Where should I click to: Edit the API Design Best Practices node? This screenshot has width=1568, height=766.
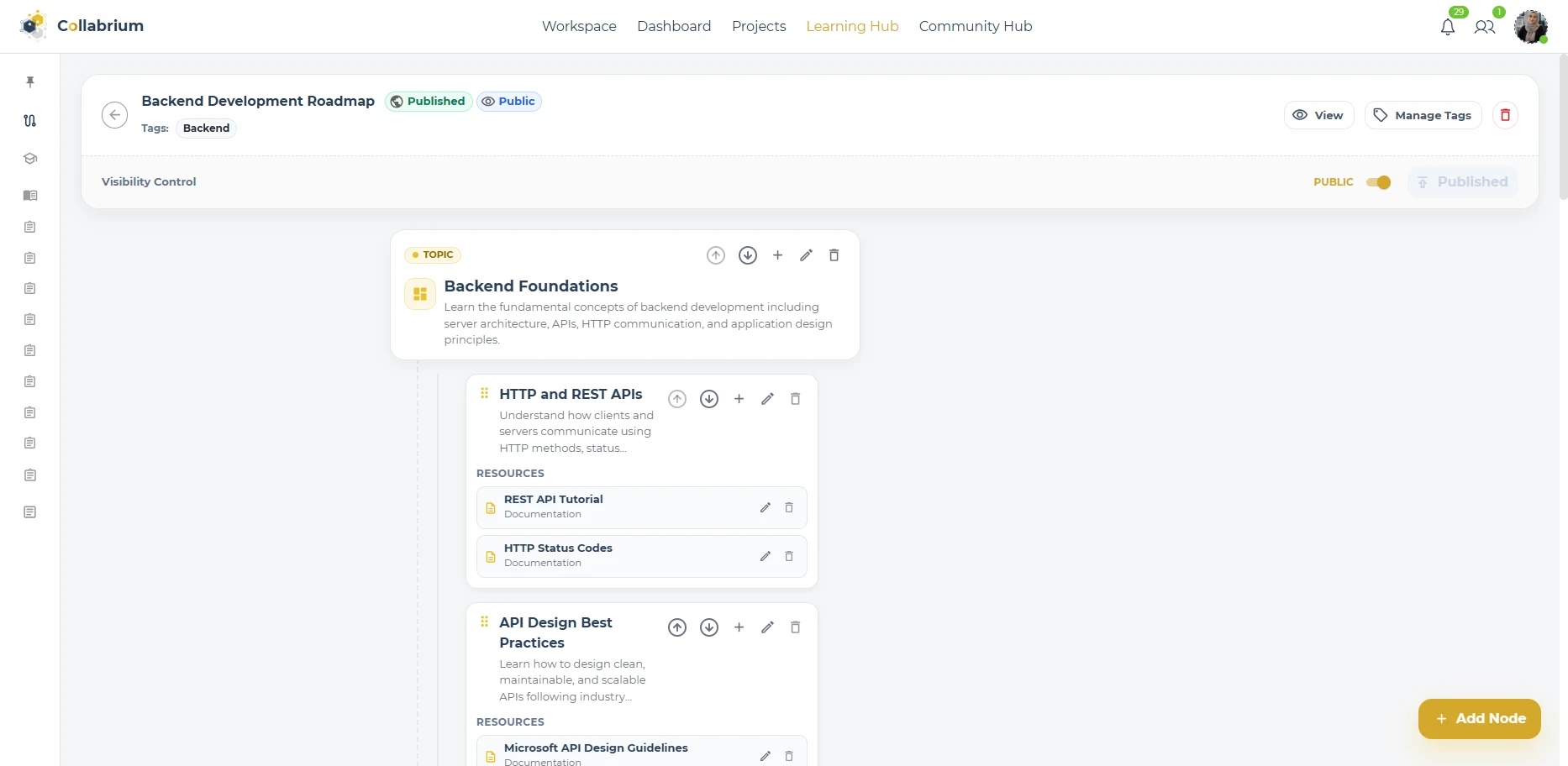click(x=767, y=627)
